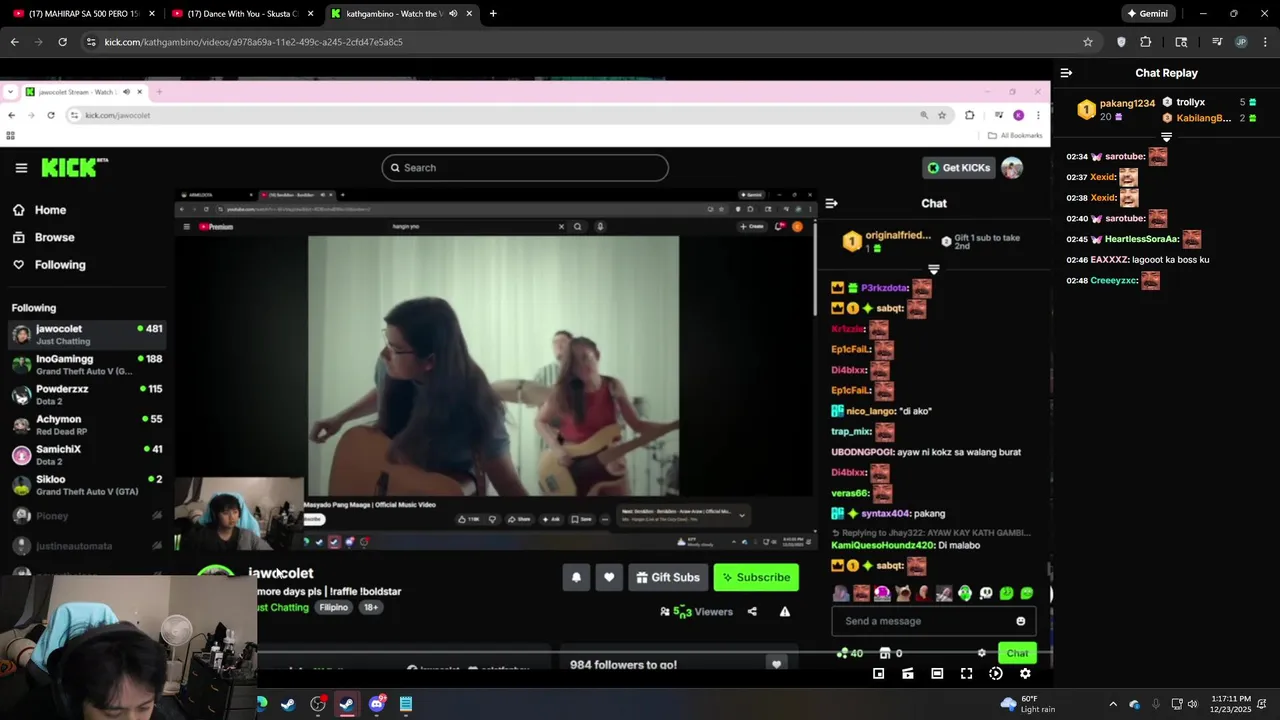Open the JP profile menu

pos(1241,42)
